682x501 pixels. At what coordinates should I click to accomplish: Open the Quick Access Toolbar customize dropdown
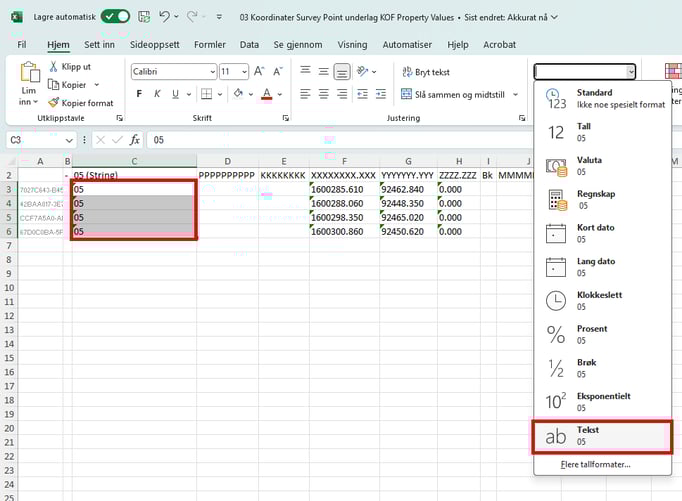tap(219, 17)
